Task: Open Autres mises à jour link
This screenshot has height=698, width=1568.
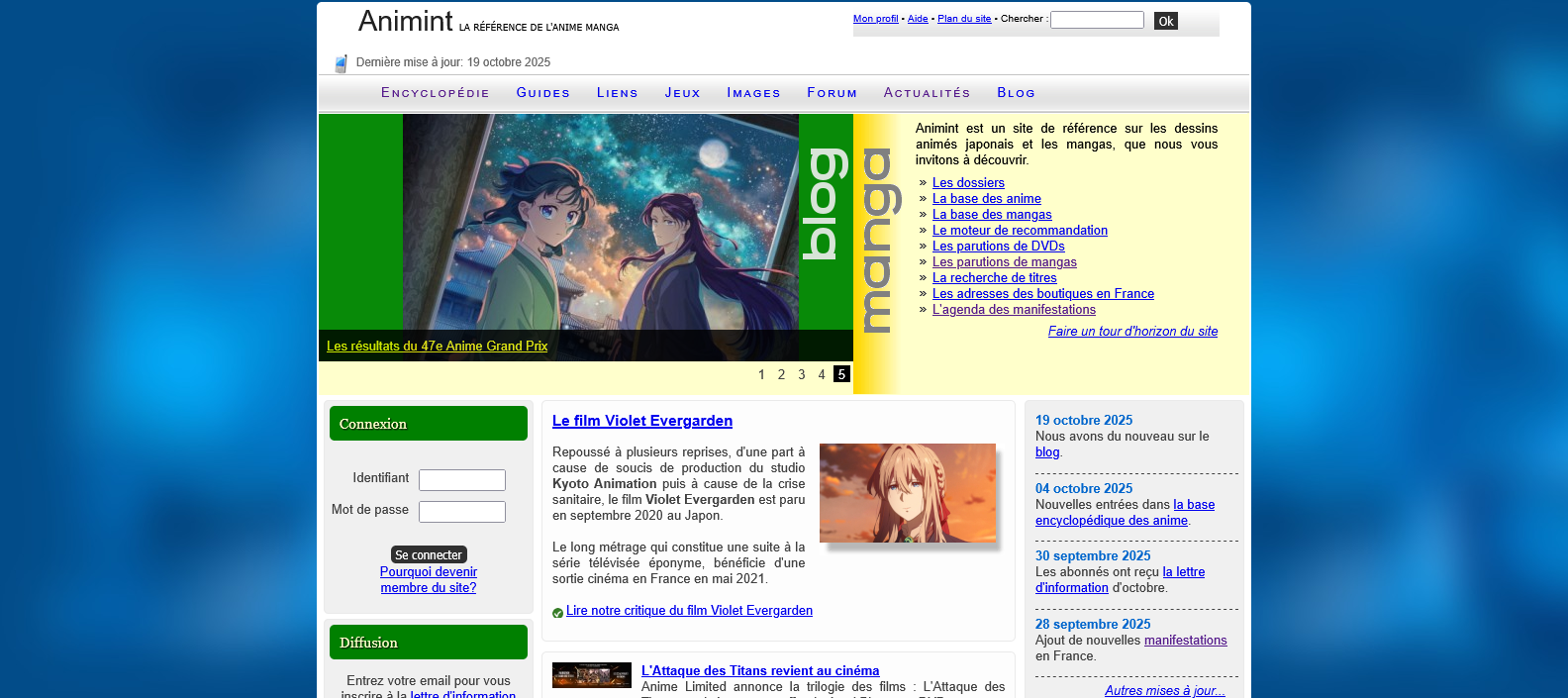Action: coord(1164,691)
